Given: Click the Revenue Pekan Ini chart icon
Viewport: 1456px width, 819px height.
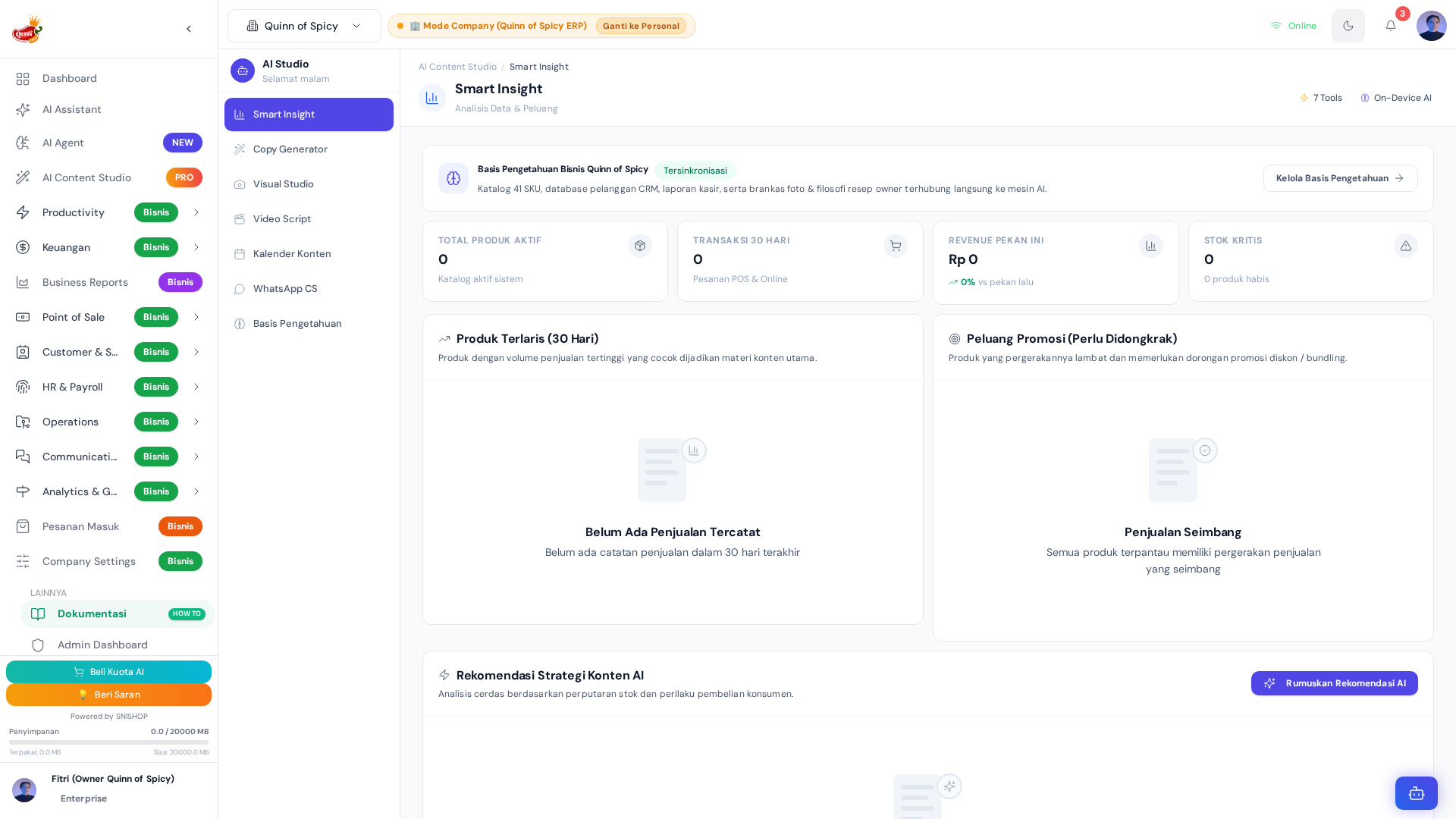Looking at the screenshot, I should click(x=1151, y=246).
